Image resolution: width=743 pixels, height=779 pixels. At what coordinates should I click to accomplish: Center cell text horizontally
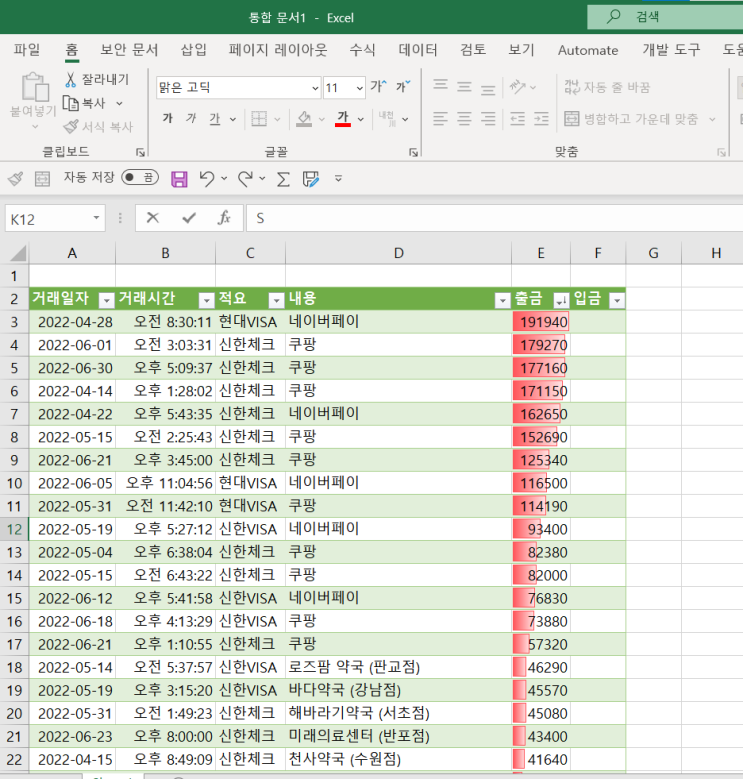(464, 119)
